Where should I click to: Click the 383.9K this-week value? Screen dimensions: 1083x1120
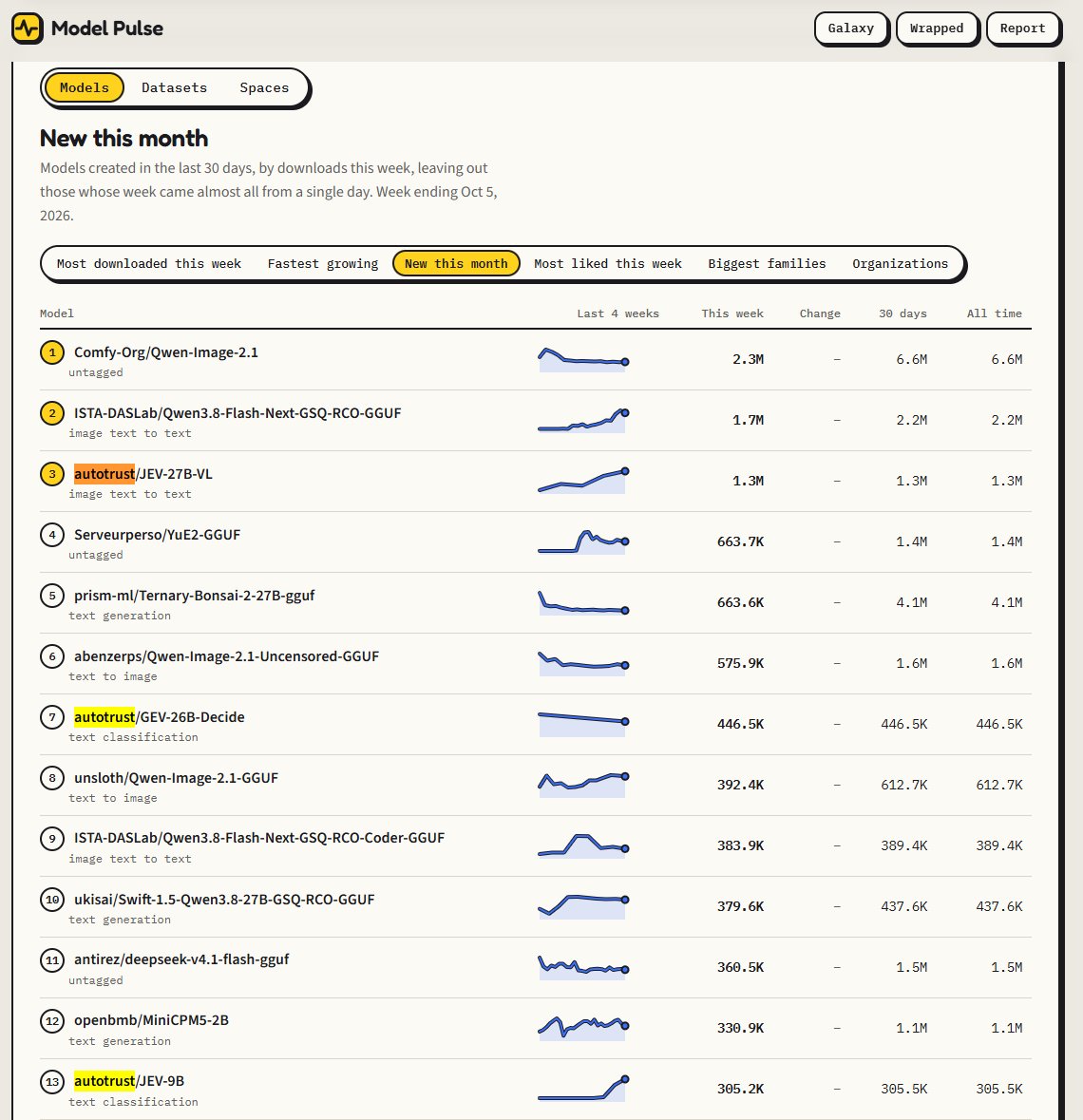[740, 845]
